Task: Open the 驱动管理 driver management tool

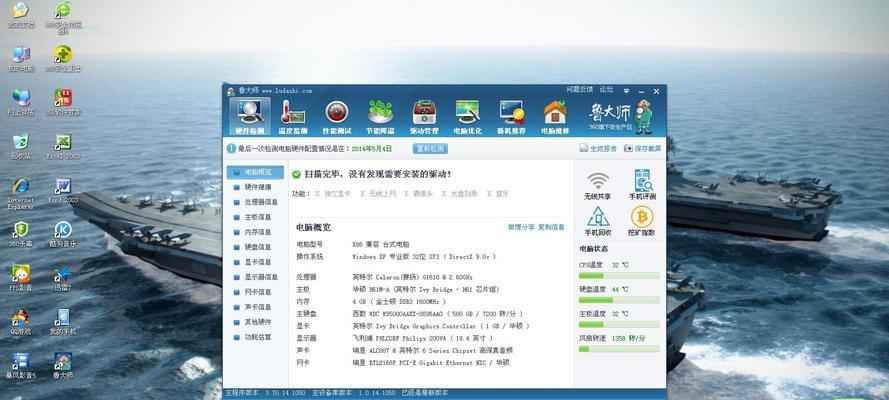Action: click(424, 117)
